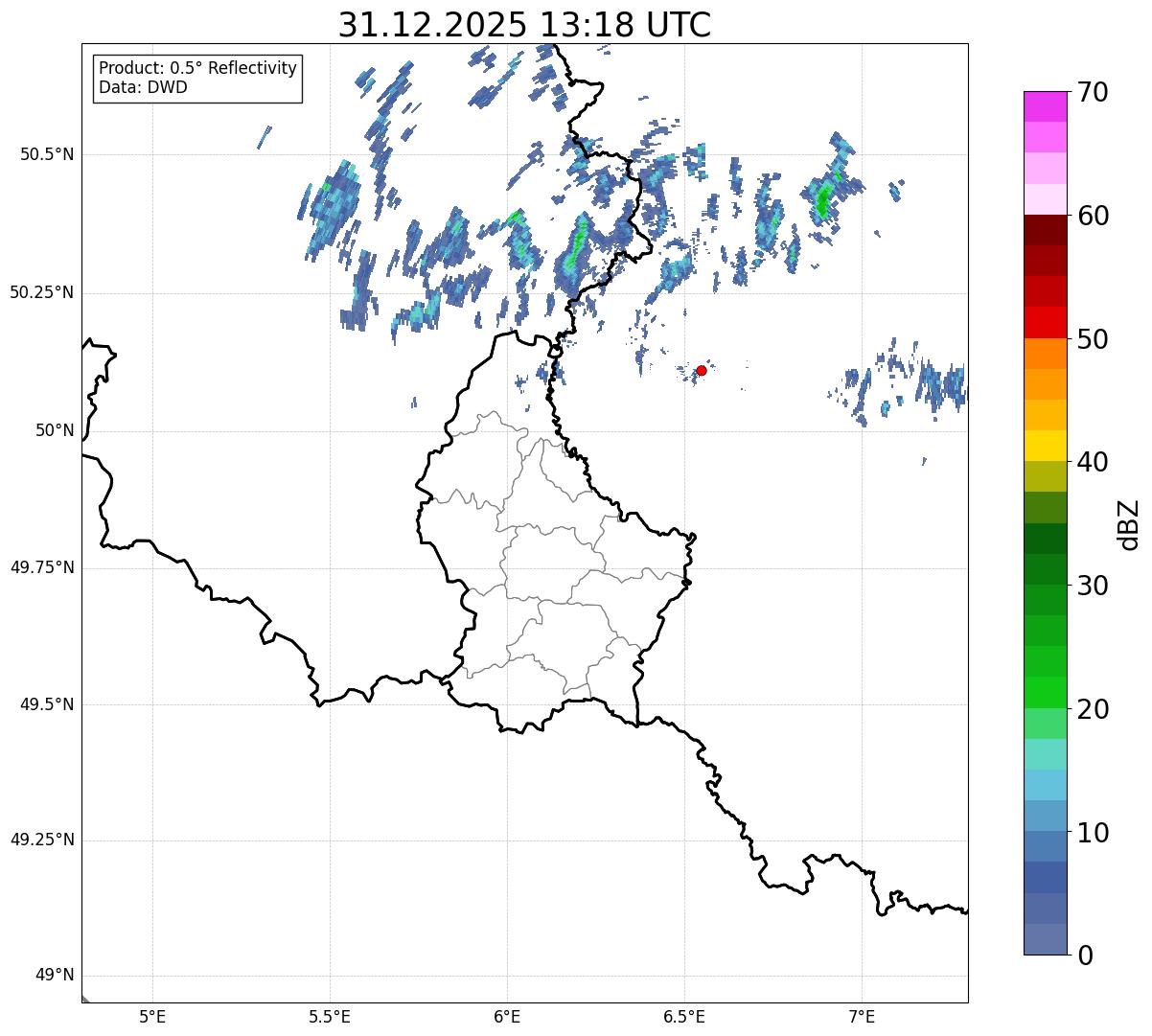Click the 30 tick label on colorbar
1152x1036 pixels.
1093,586
